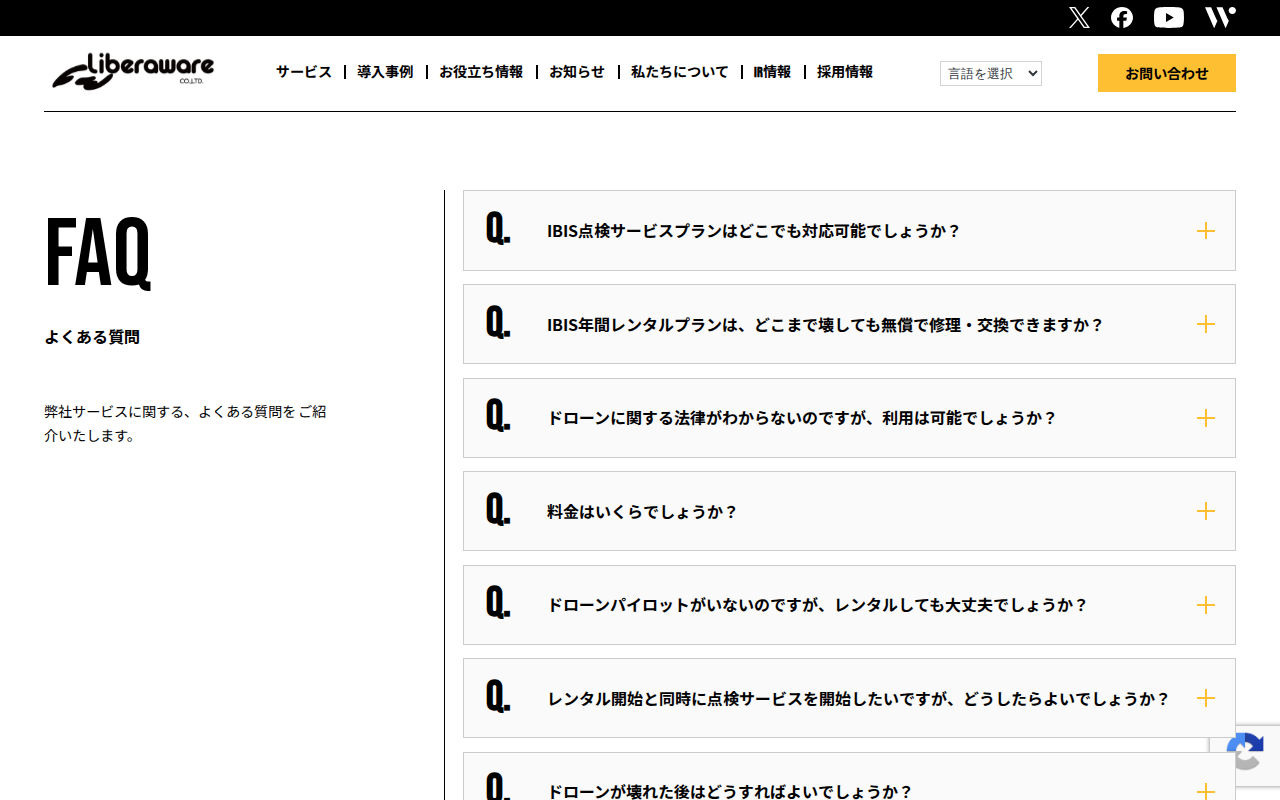
Task: Expand the IBIS点検サービスプラン question
Action: point(849,231)
